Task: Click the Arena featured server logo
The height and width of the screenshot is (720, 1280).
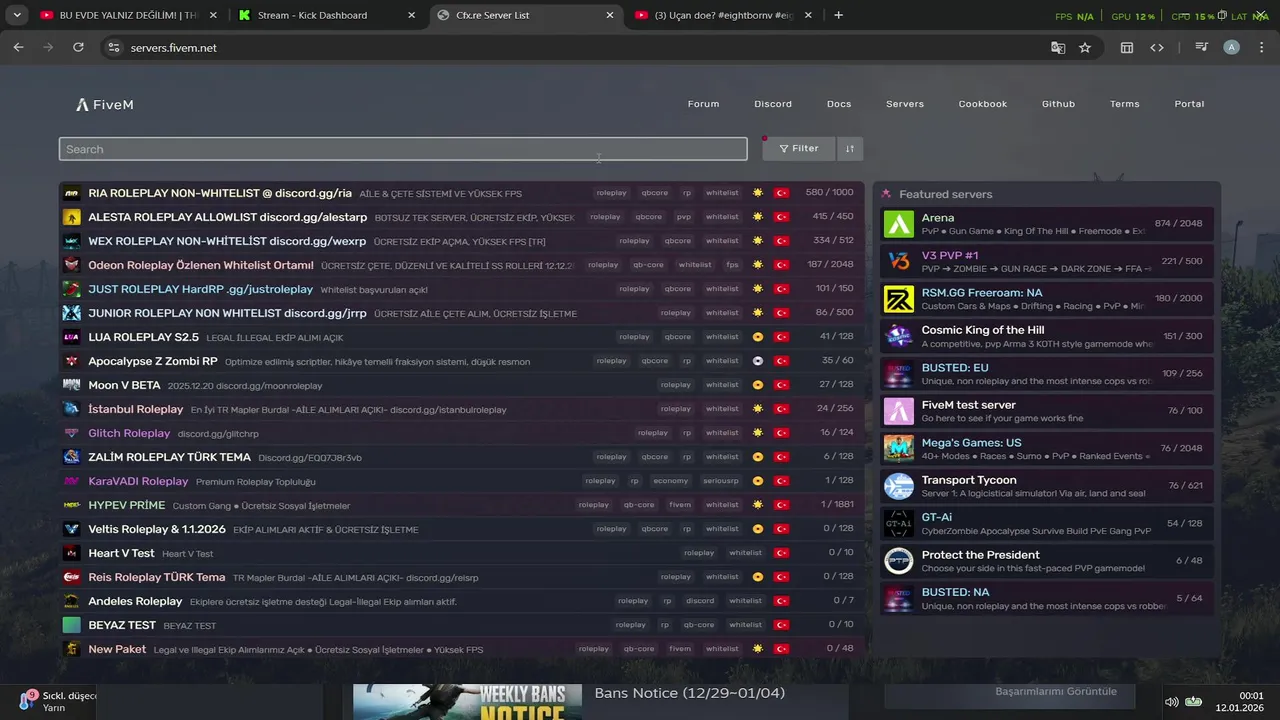Action: click(899, 224)
